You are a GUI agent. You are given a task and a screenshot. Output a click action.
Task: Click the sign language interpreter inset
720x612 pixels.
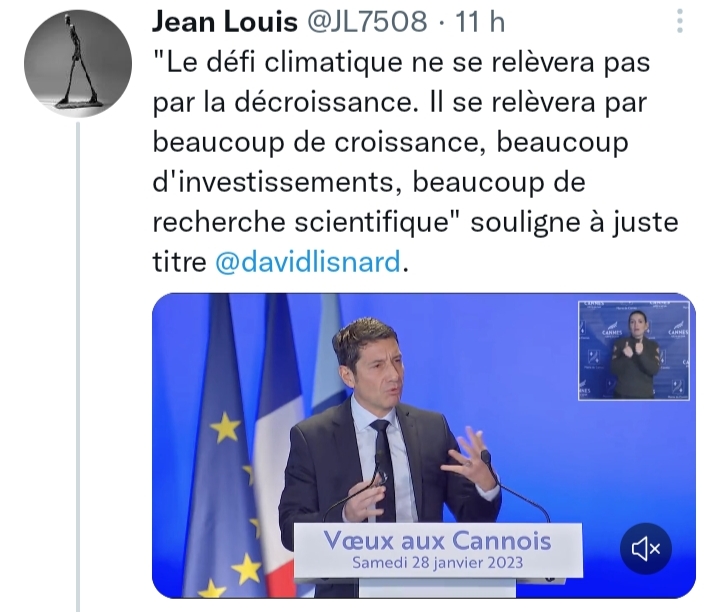634,350
